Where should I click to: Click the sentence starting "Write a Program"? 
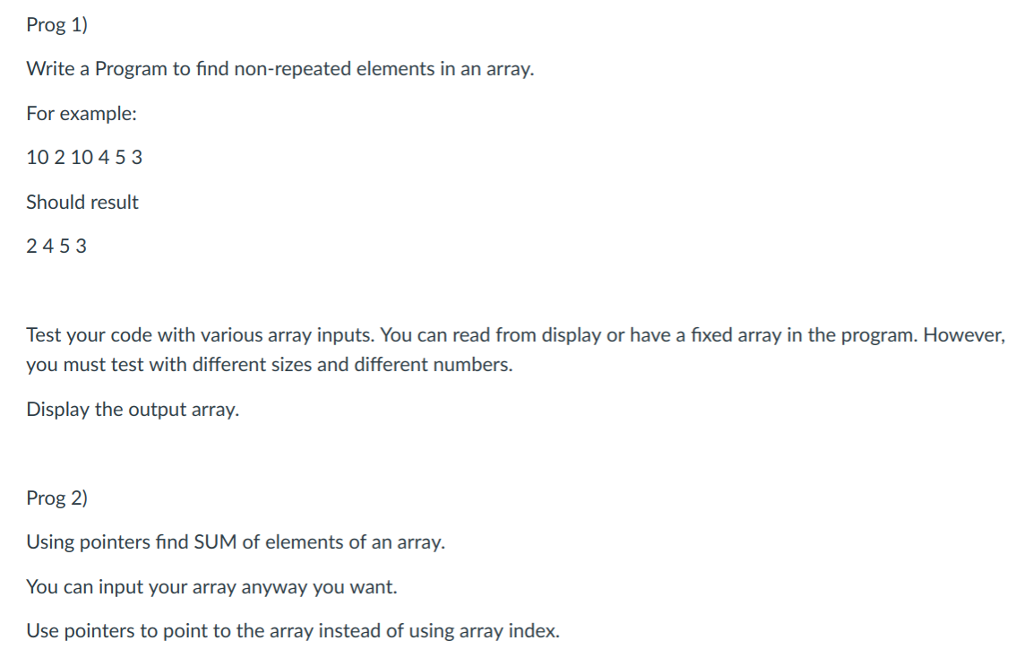(280, 70)
